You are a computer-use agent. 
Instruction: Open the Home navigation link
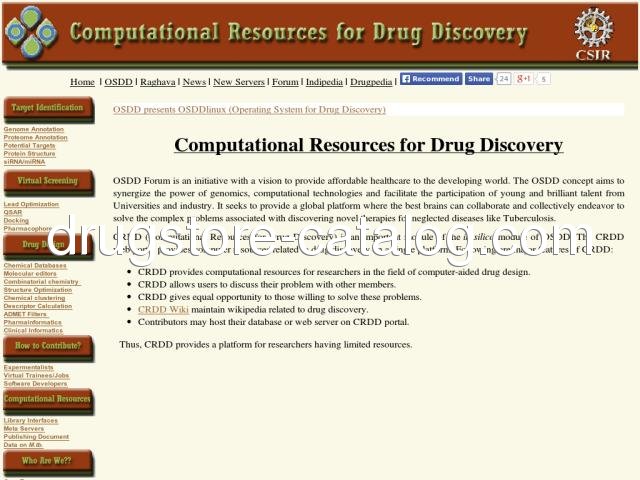pyautogui.click(x=82, y=82)
